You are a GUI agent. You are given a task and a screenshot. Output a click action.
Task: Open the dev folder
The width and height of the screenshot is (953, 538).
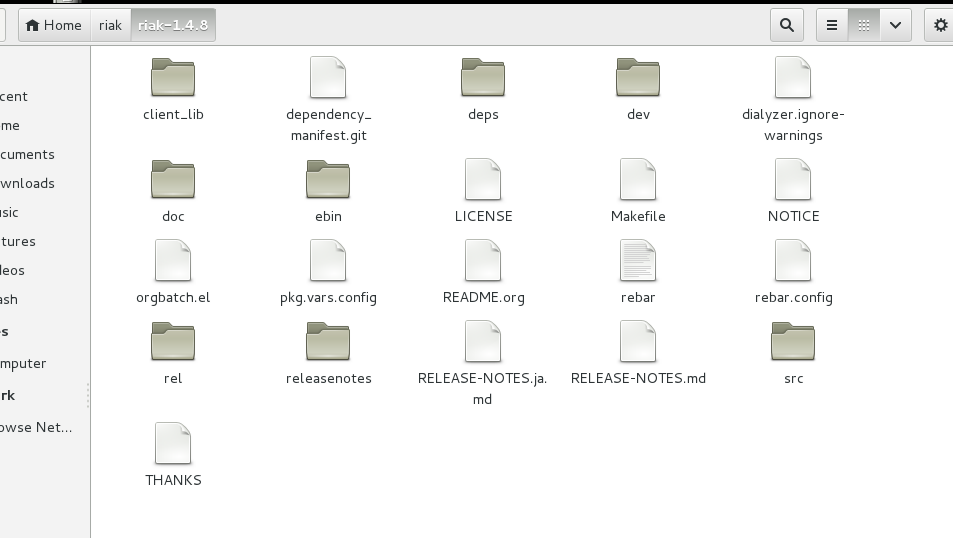click(x=638, y=77)
